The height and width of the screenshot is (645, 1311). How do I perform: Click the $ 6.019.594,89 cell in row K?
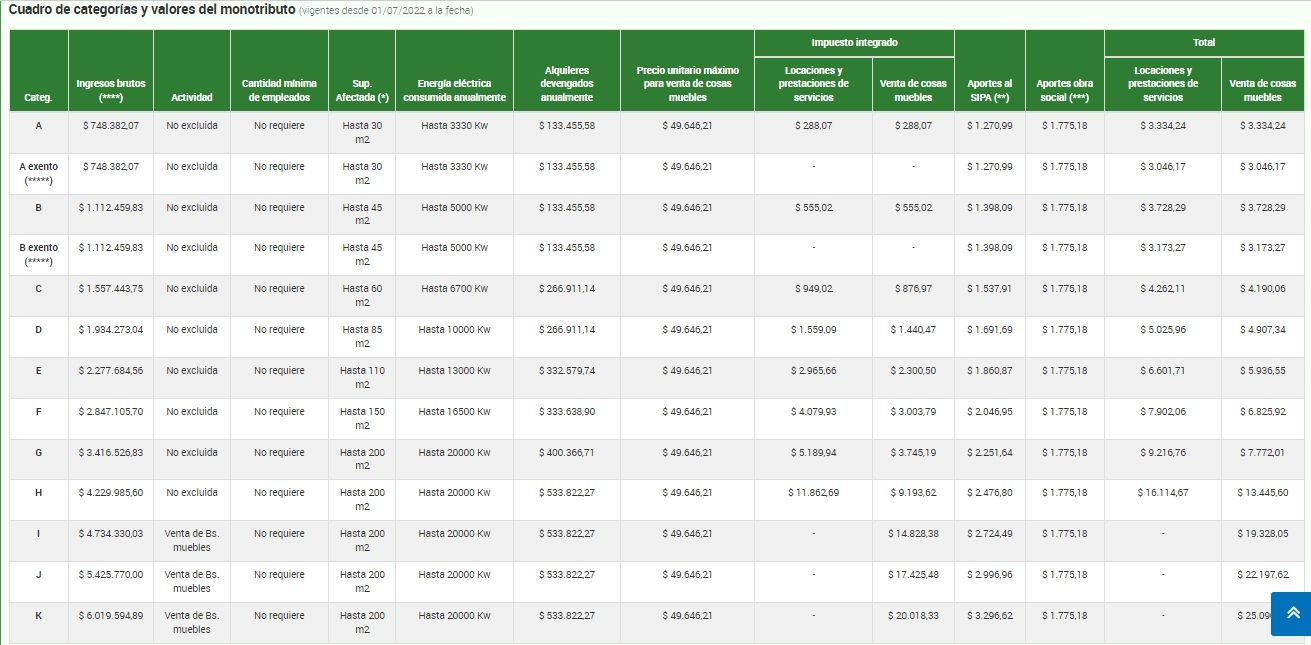(111, 616)
